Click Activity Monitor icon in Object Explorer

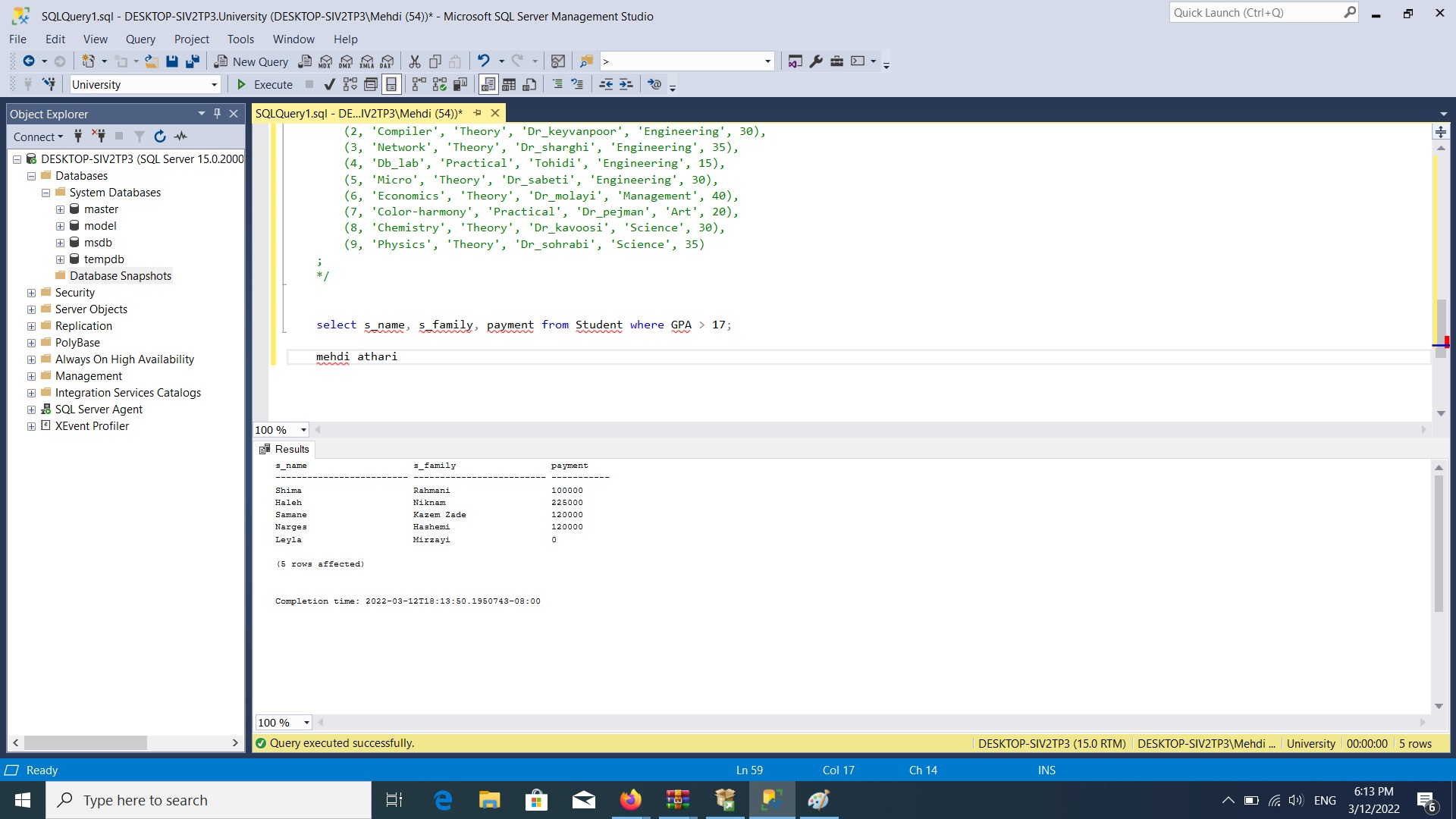(x=180, y=136)
